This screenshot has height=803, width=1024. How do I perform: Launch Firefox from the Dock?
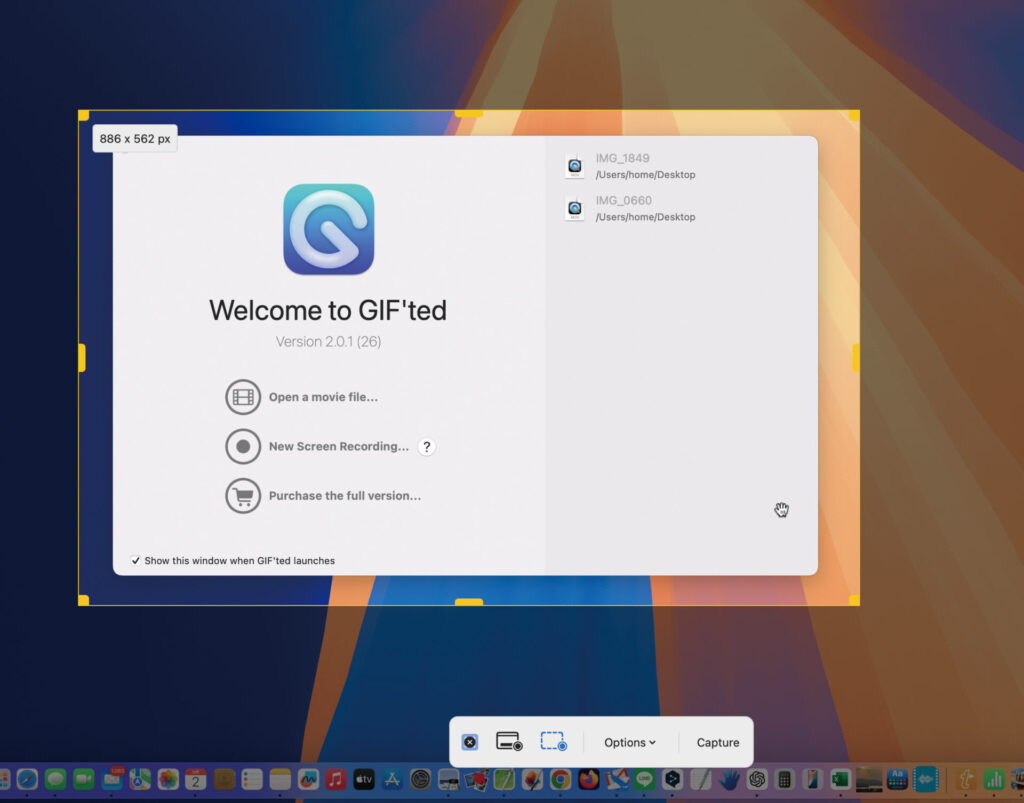coord(588,779)
